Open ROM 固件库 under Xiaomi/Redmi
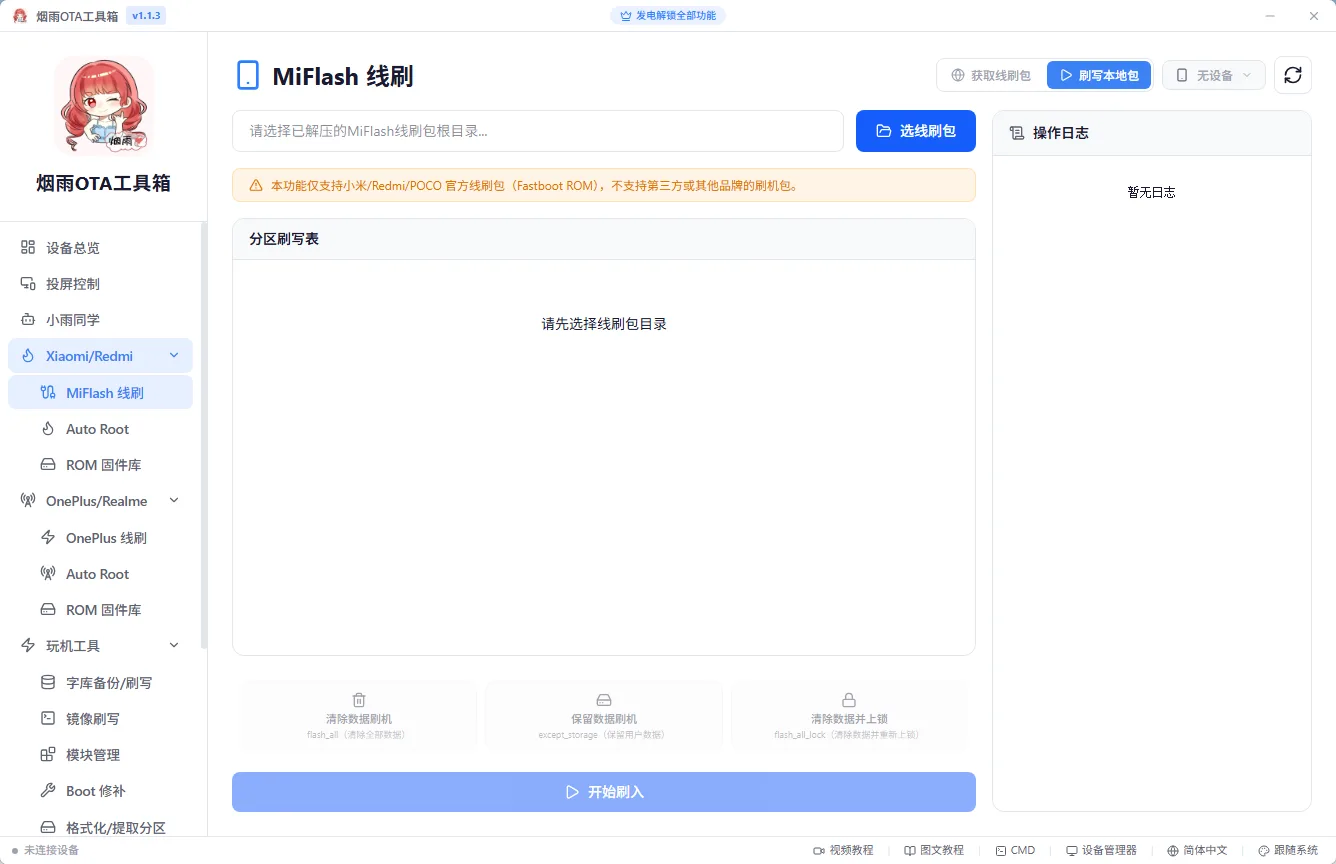The width and height of the screenshot is (1336, 864). pos(100,465)
